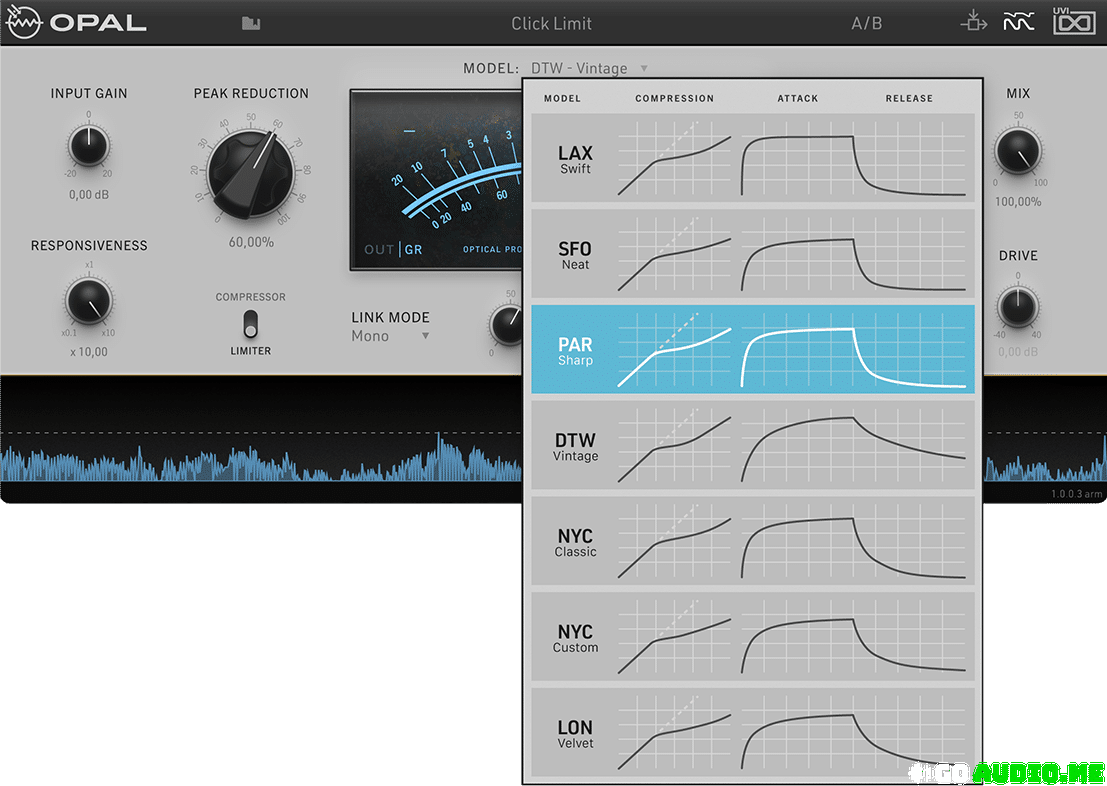The image size is (1107, 786).
Task: Click the 100,00% Mix value field
Action: click(1017, 202)
